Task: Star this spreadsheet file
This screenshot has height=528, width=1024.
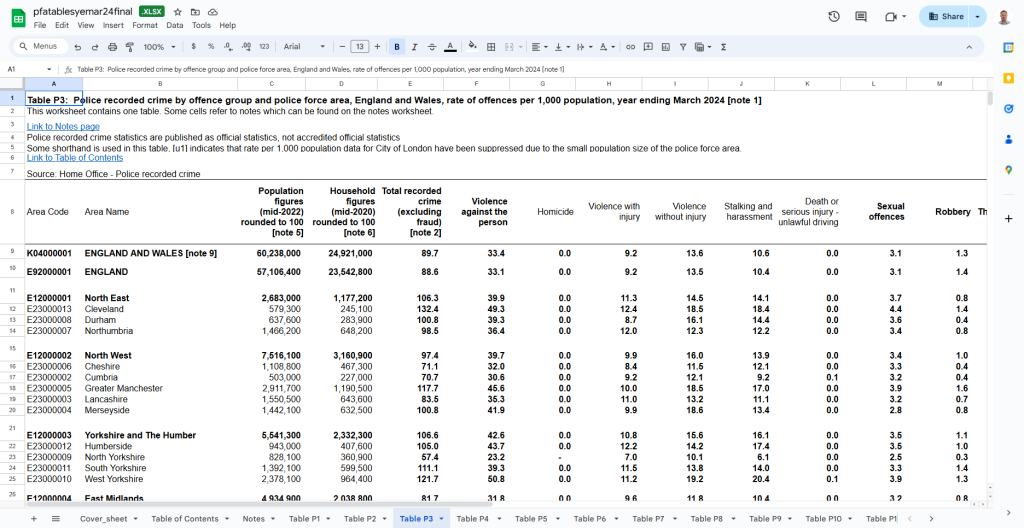Action: tap(178, 11)
